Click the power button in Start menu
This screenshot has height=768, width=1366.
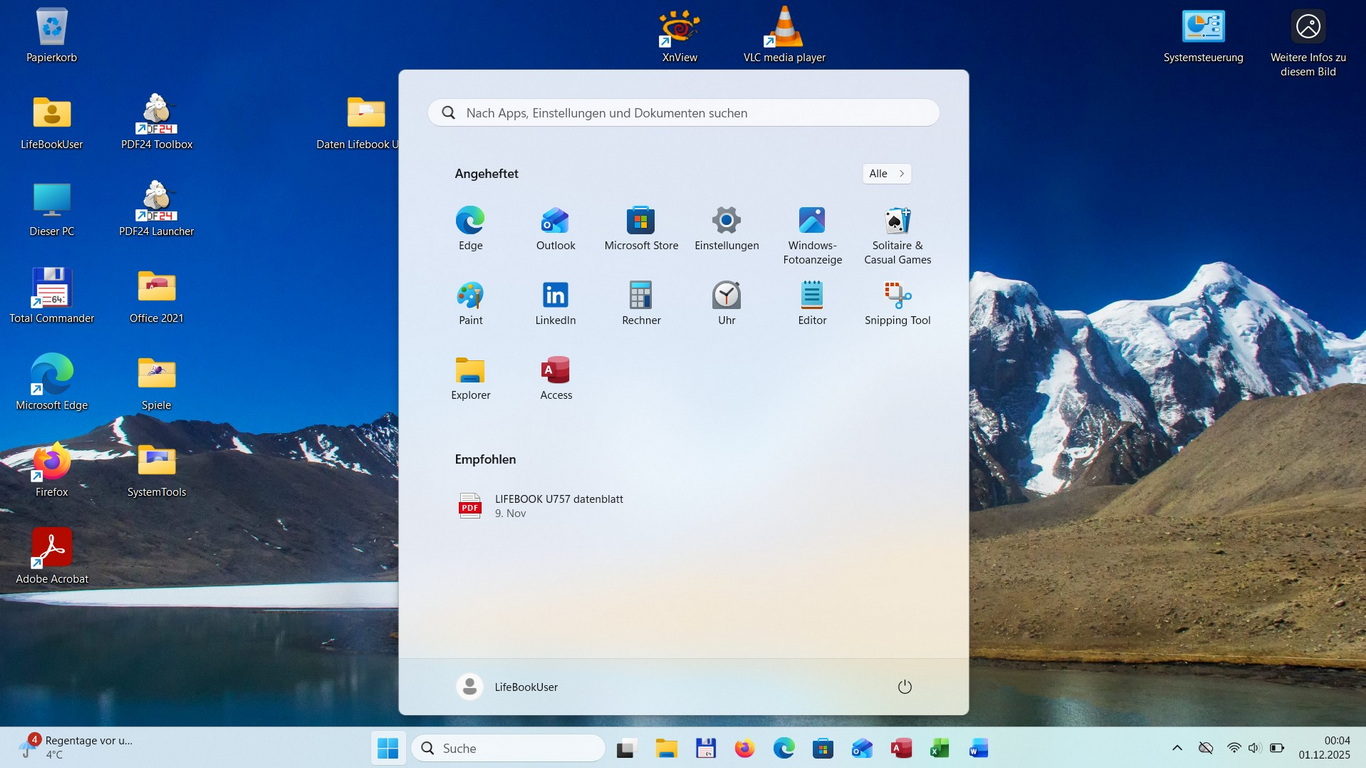pos(904,687)
